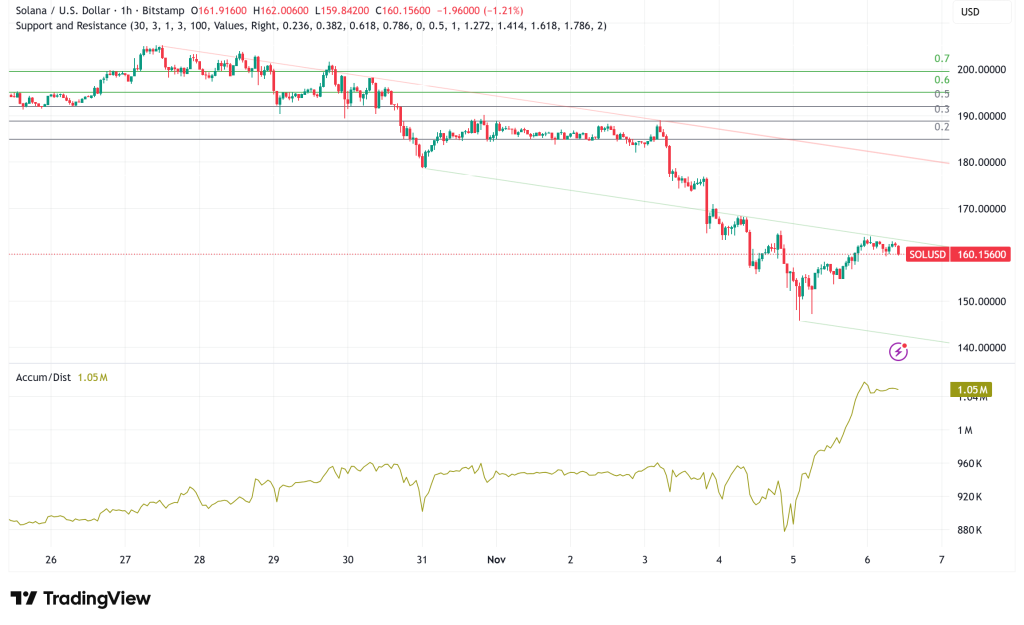Open the USD currency selector
This screenshot has width=1024, height=625.
click(969, 12)
